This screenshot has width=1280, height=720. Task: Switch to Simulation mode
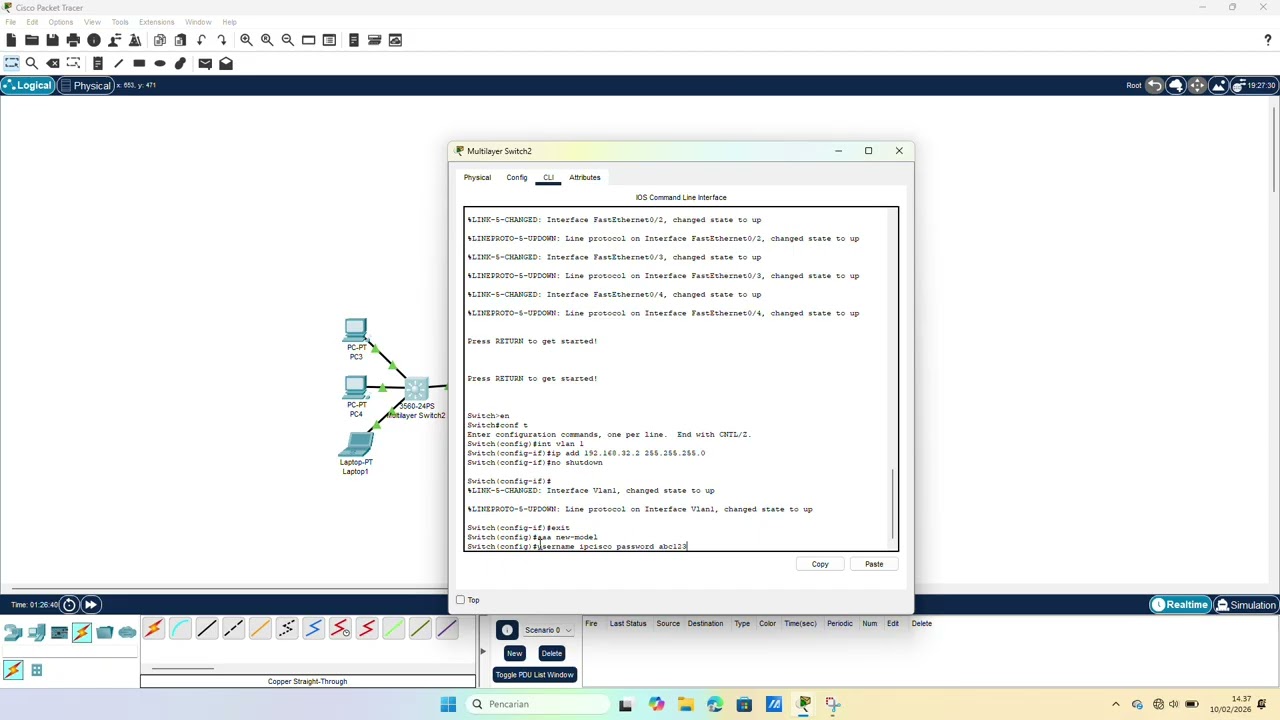1245,605
